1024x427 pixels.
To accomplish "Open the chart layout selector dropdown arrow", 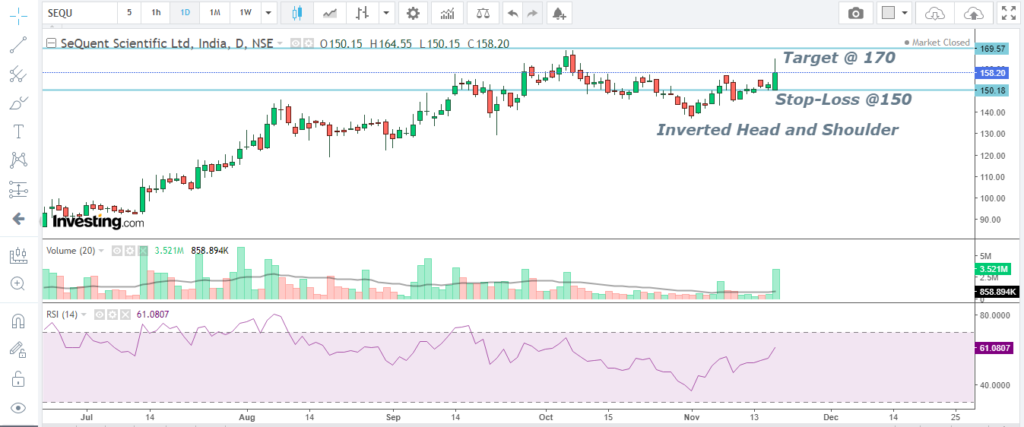I will coord(905,13).
